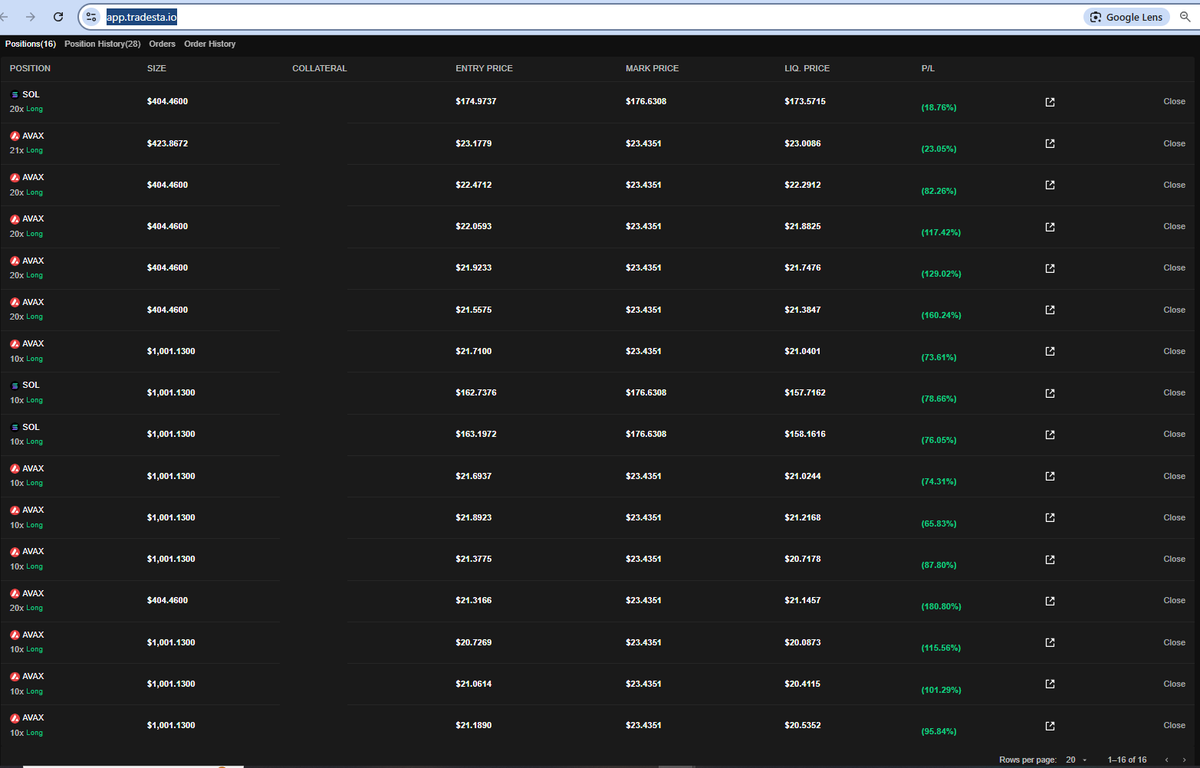
Task: Close the AVAX position entered at $22.4712
Action: [x=1174, y=185]
